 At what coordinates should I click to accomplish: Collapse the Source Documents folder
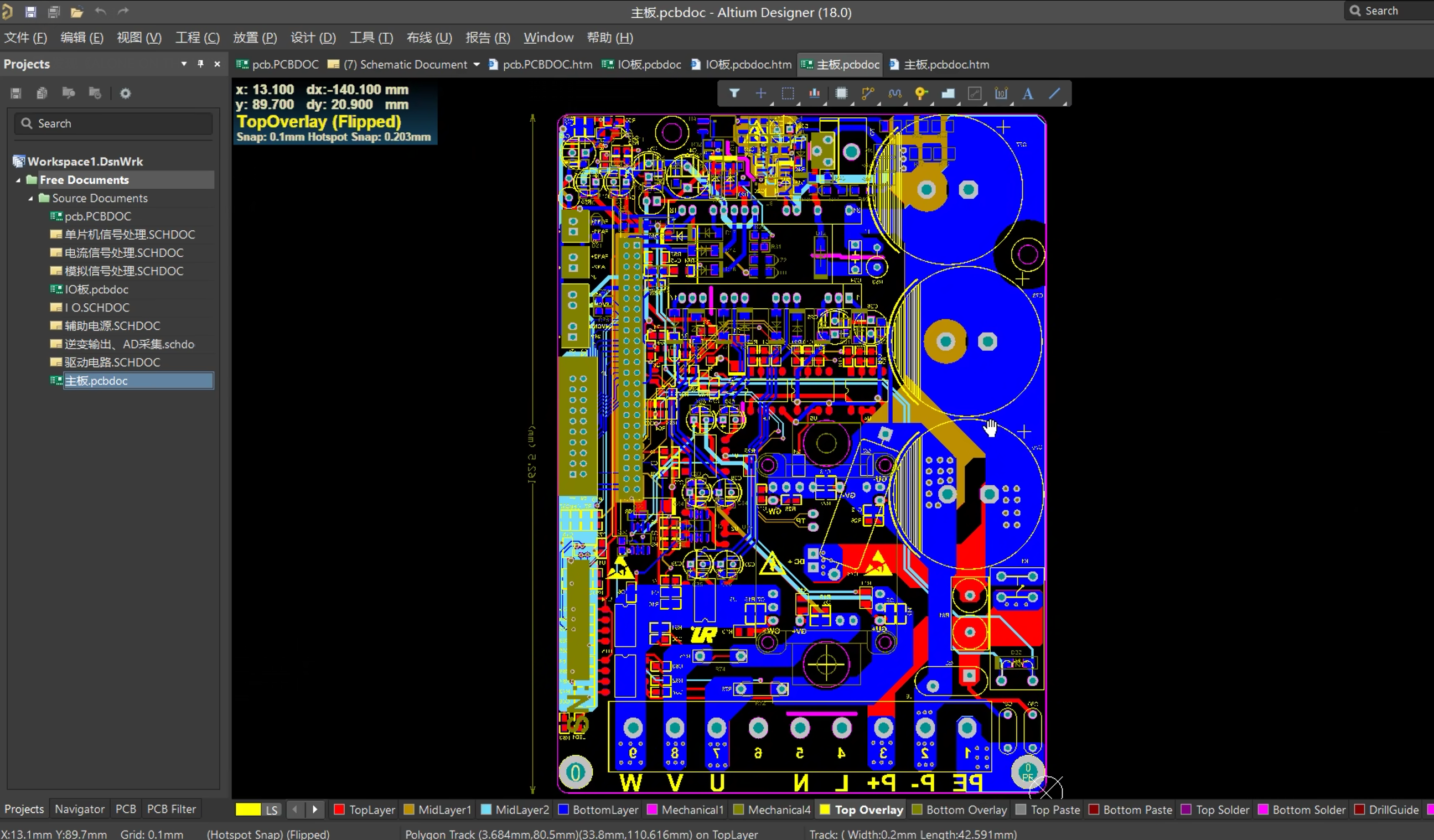coord(31,198)
